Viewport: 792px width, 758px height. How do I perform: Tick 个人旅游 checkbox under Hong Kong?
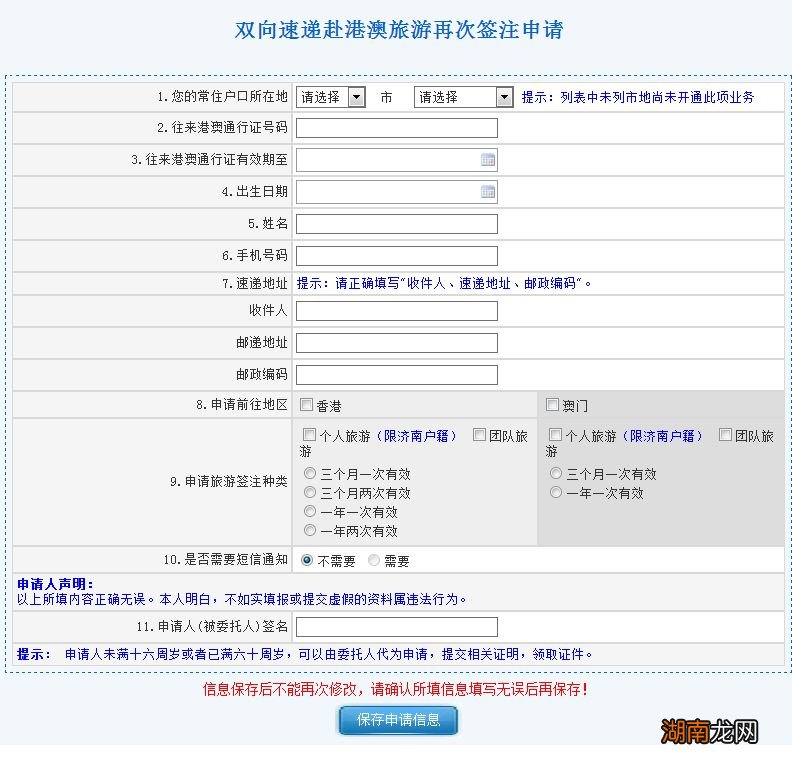coord(309,435)
